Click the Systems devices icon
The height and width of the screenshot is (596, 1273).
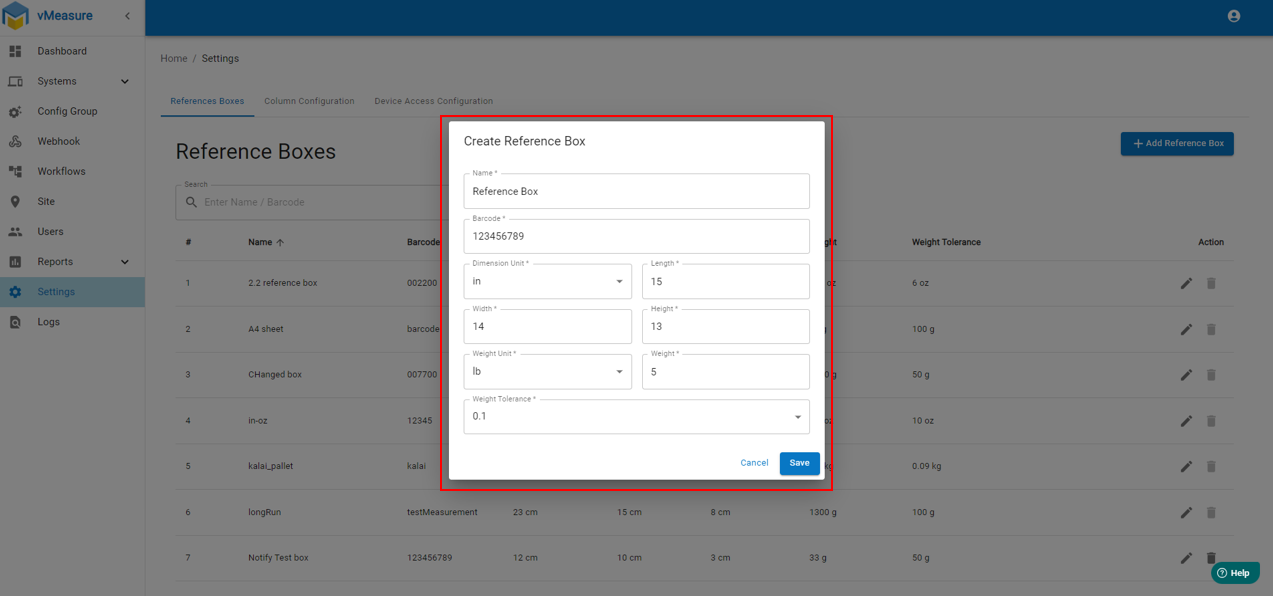(15, 81)
